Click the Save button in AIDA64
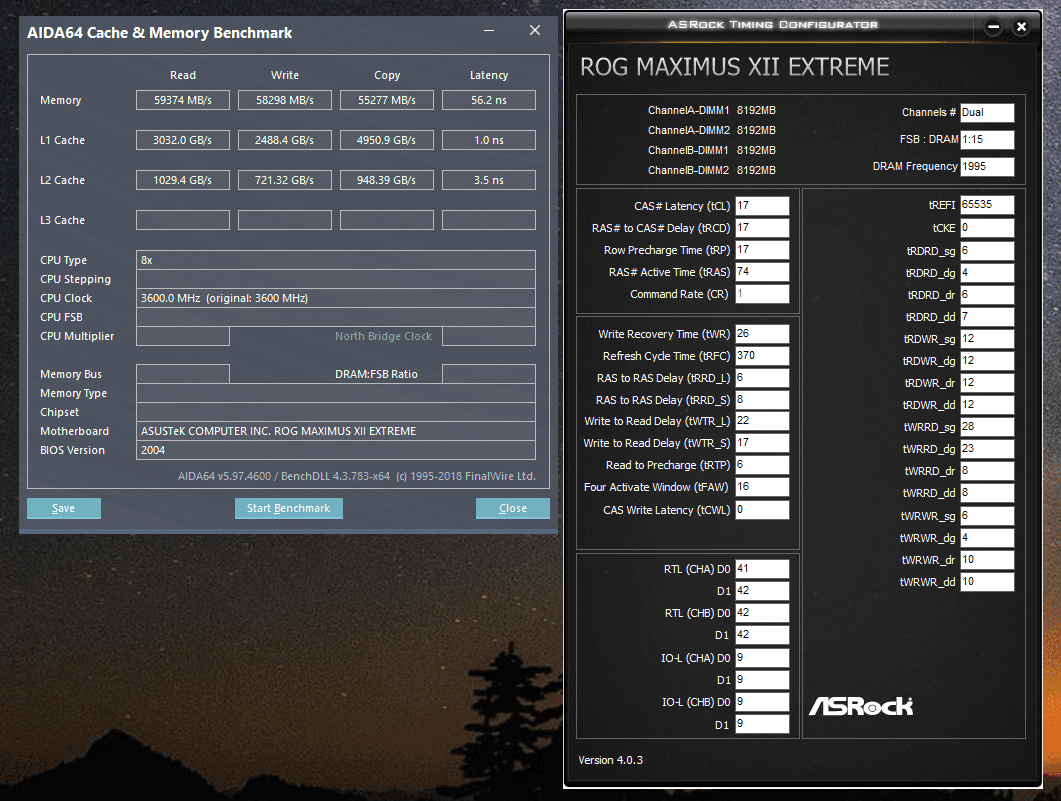This screenshot has height=801, width=1061. [64, 508]
